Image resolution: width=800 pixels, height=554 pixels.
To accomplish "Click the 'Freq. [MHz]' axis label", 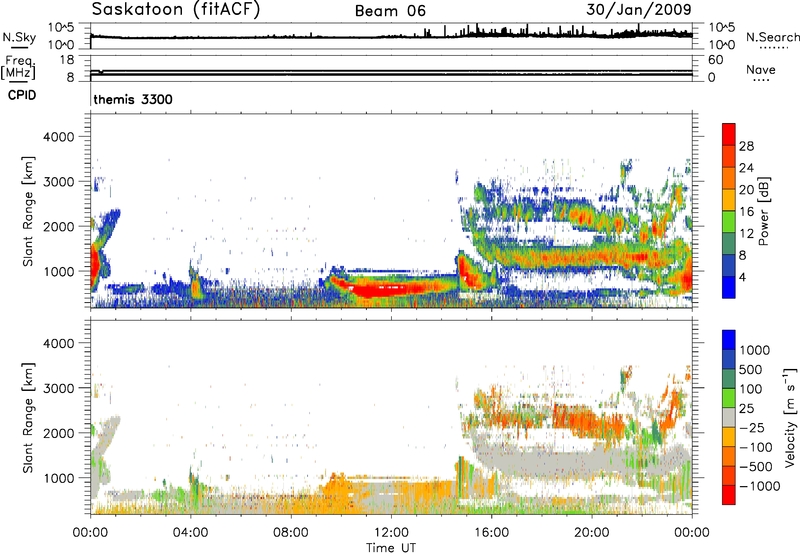I will click(19, 67).
